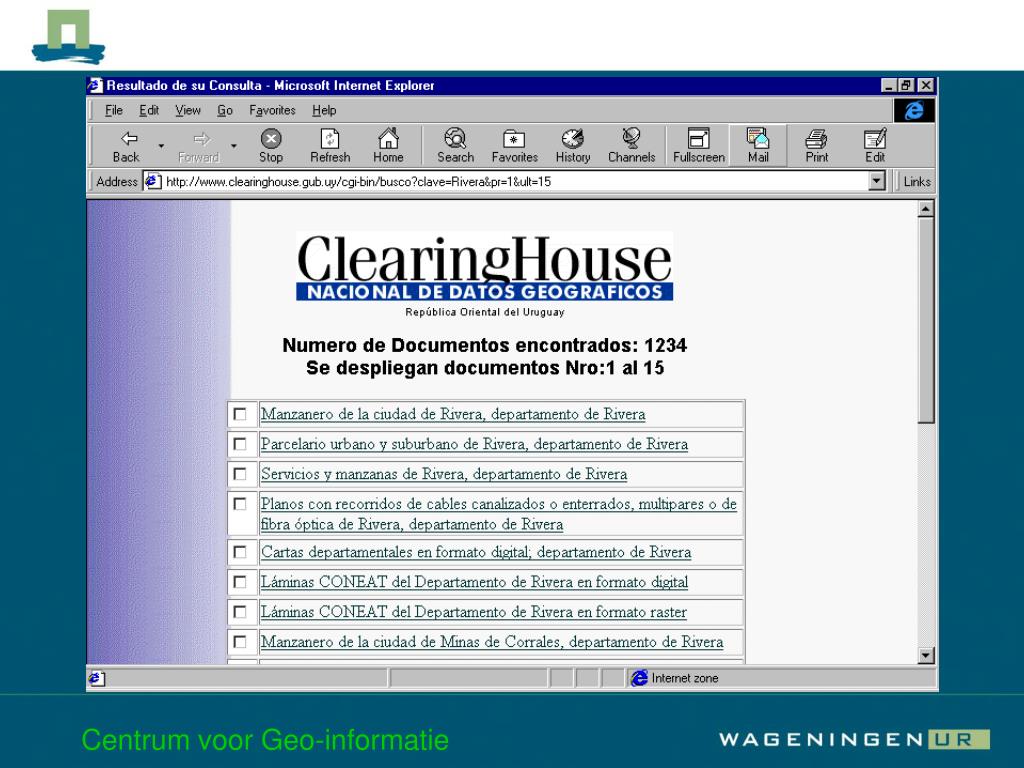
Task: Open the File menu
Action: pos(114,110)
